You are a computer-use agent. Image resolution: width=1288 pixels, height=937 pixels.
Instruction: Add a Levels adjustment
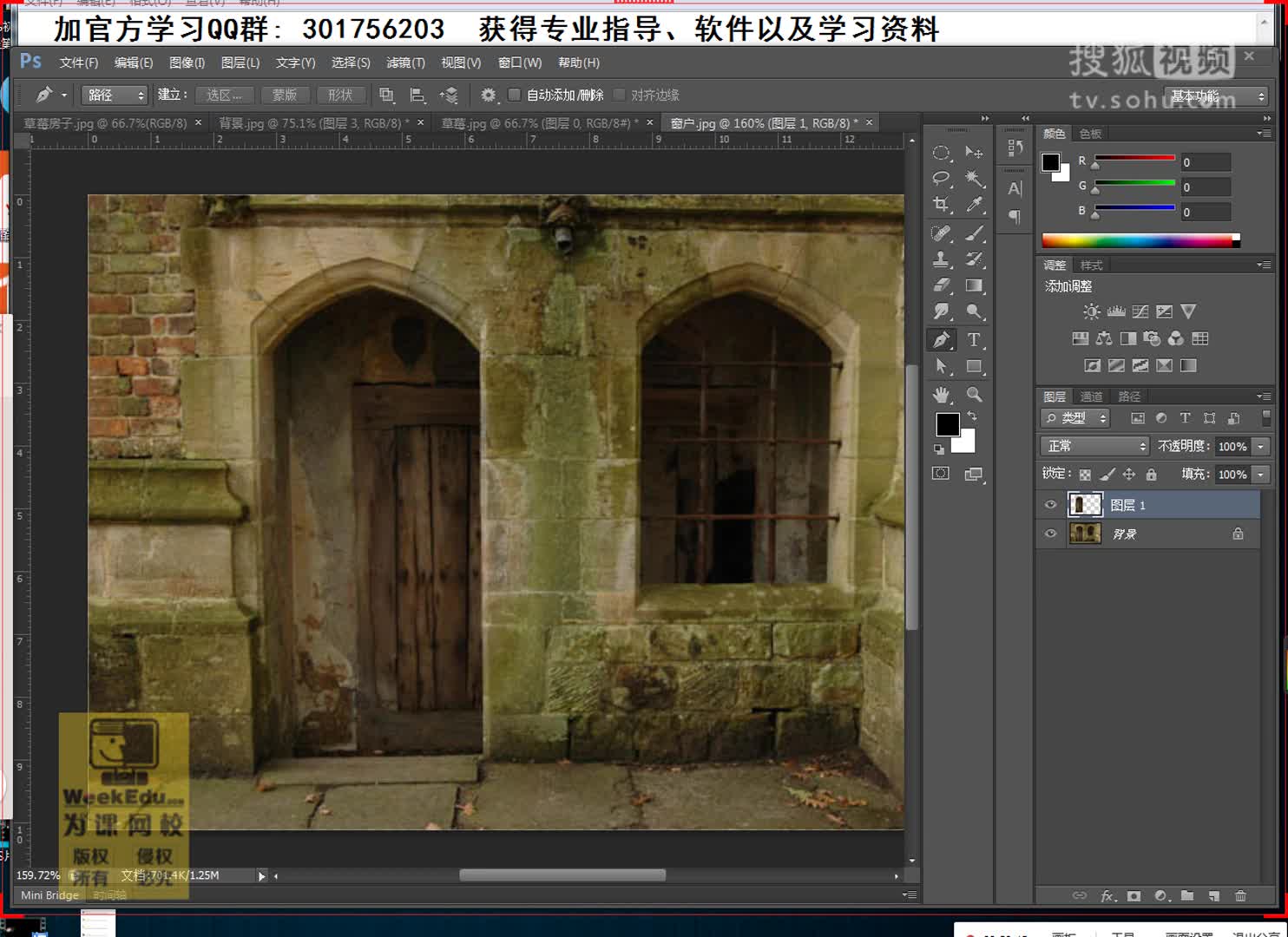[1116, 311]
